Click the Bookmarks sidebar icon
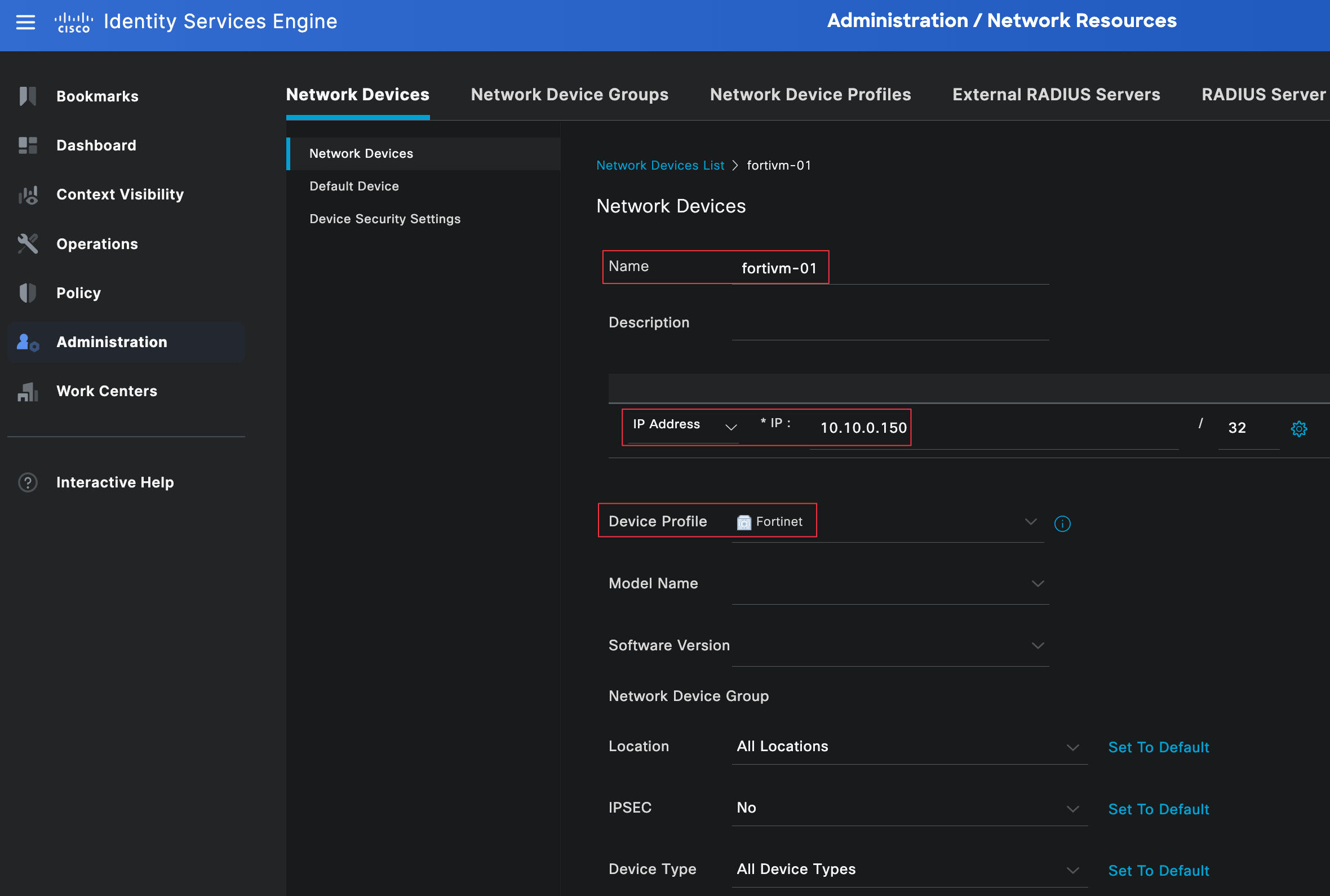This screenshot has width=1330, height=896. (x=28, y=96)
